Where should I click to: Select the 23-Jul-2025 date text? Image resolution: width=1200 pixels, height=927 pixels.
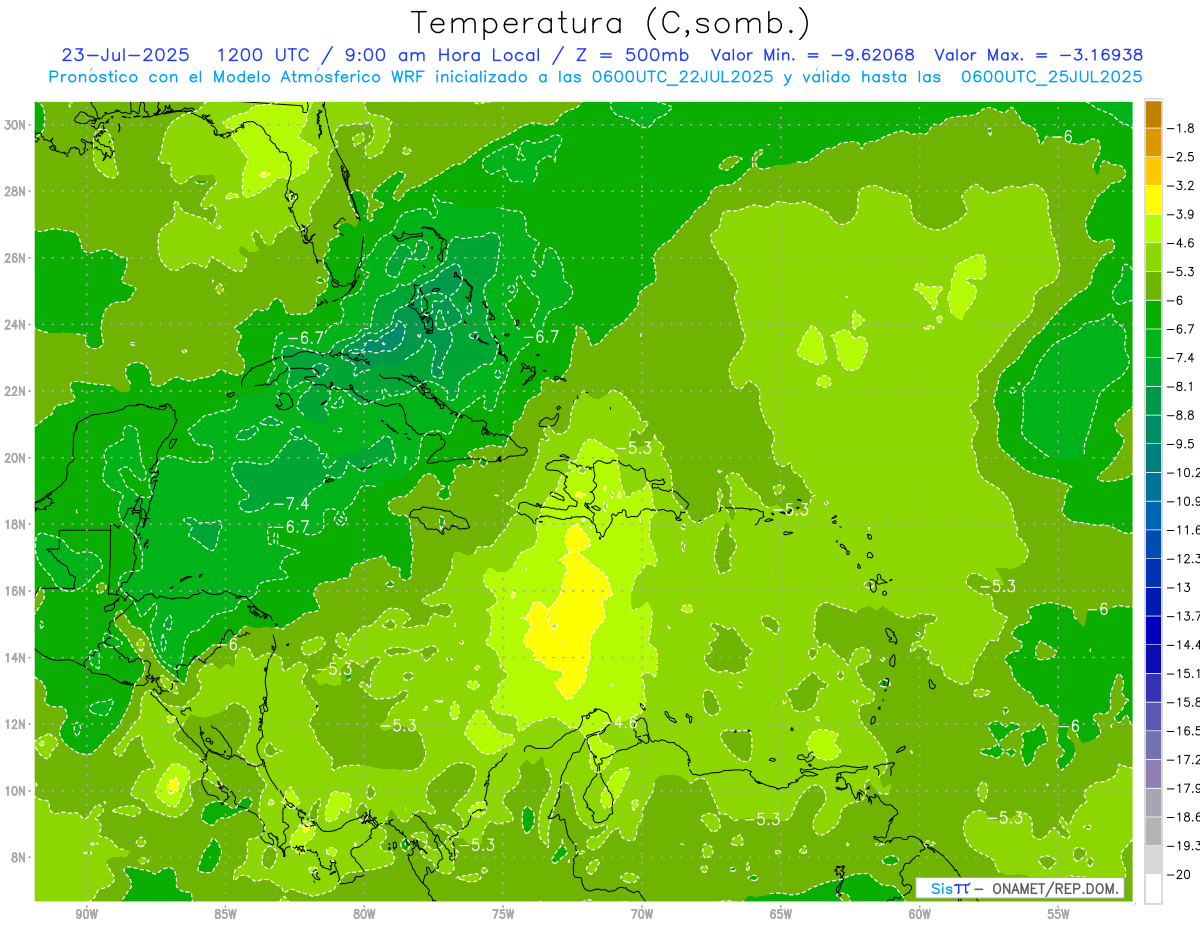pyautogui.click(x=127, y=55)
